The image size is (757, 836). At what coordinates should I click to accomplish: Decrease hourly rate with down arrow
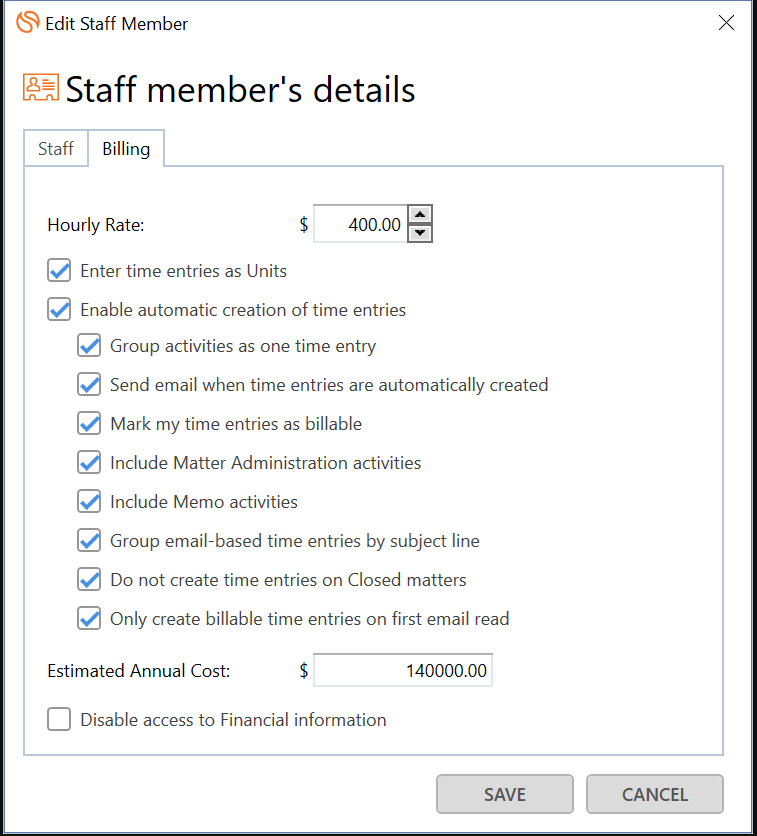[420, 233]
